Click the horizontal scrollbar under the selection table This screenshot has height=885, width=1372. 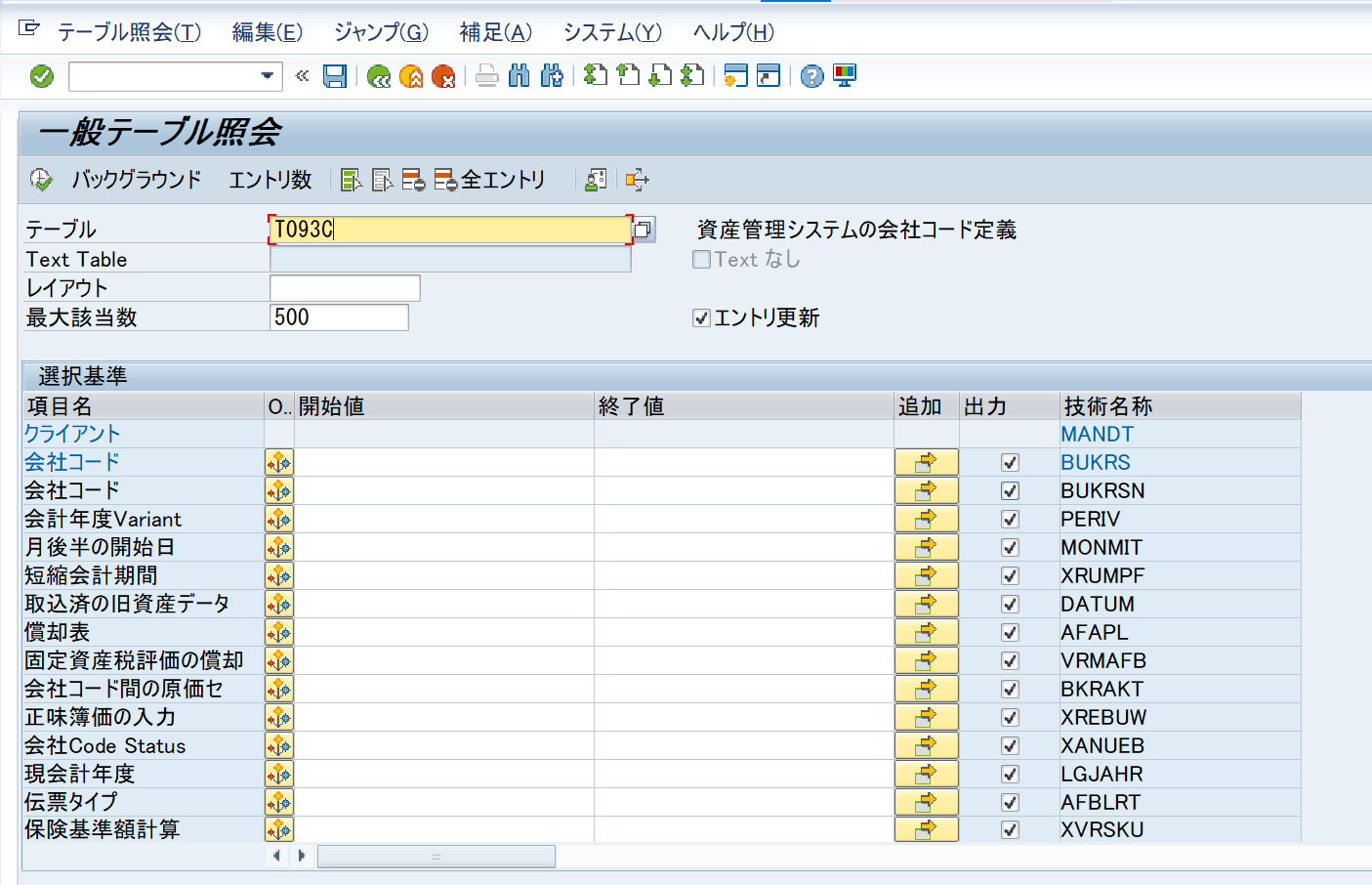click(x=437, y=857)
